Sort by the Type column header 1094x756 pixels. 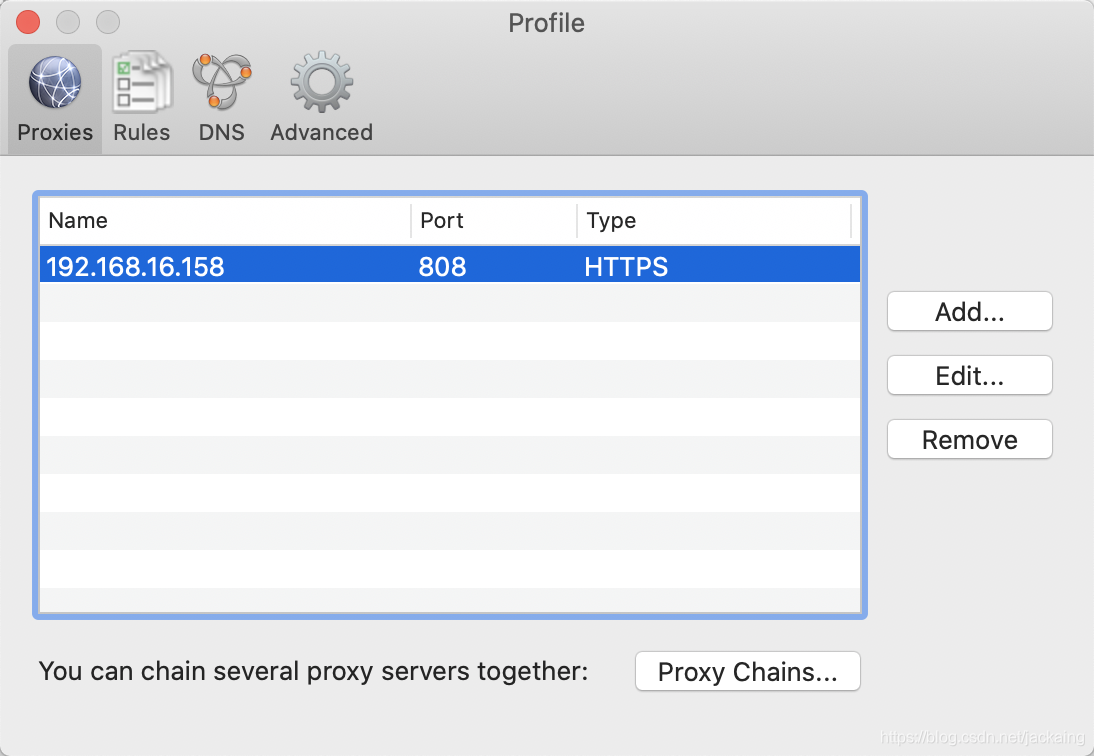click(714, 221)
